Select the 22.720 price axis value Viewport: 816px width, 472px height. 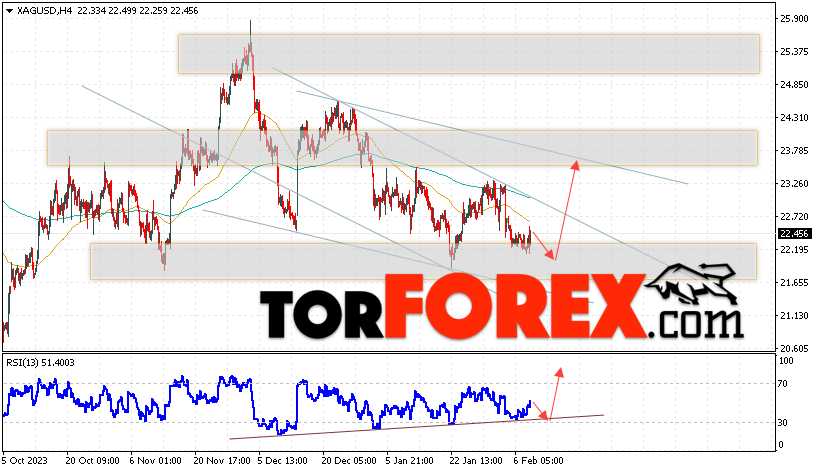pyautogui.click(x=794, y=216)
